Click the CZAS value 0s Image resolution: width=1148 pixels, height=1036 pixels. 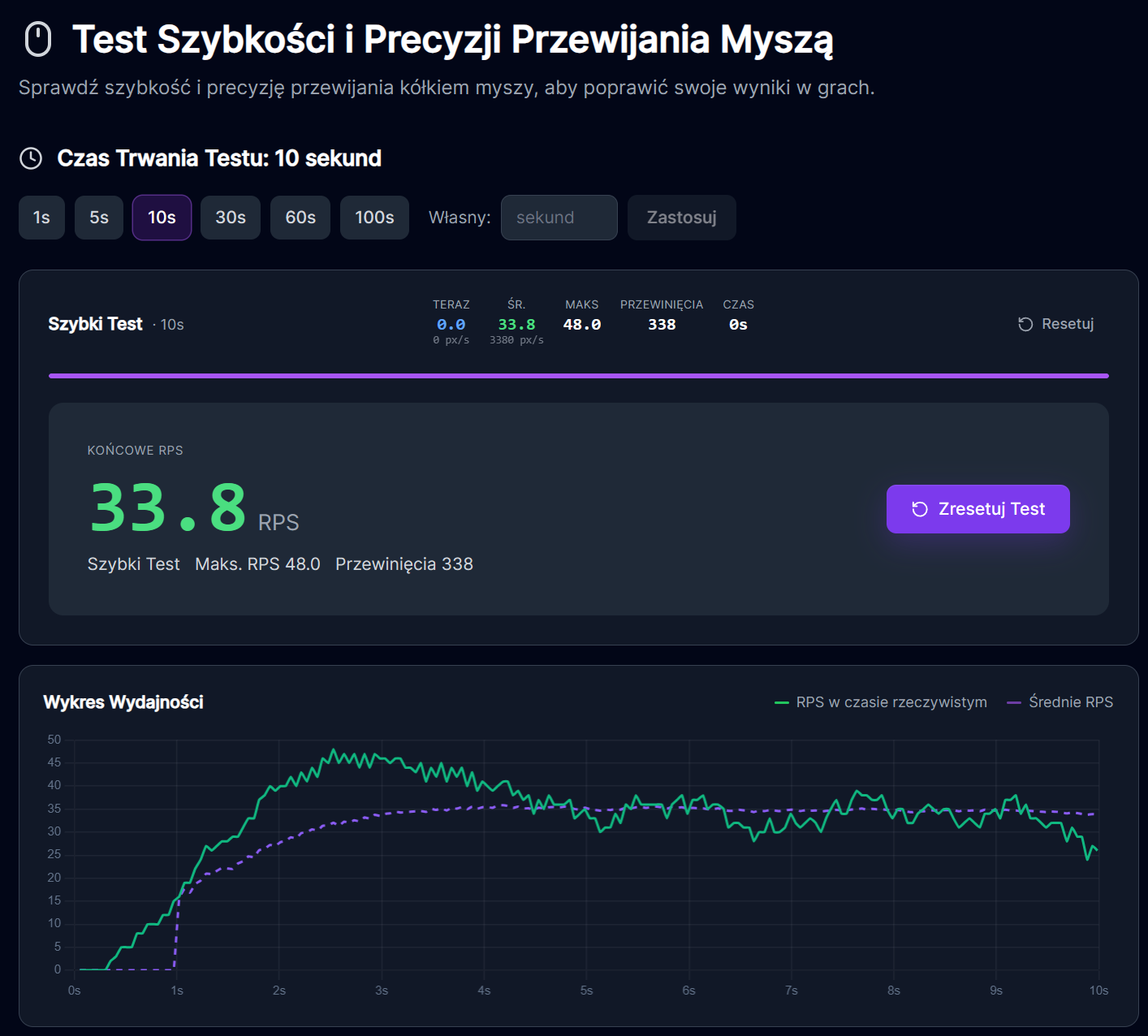tap(738, 325)
